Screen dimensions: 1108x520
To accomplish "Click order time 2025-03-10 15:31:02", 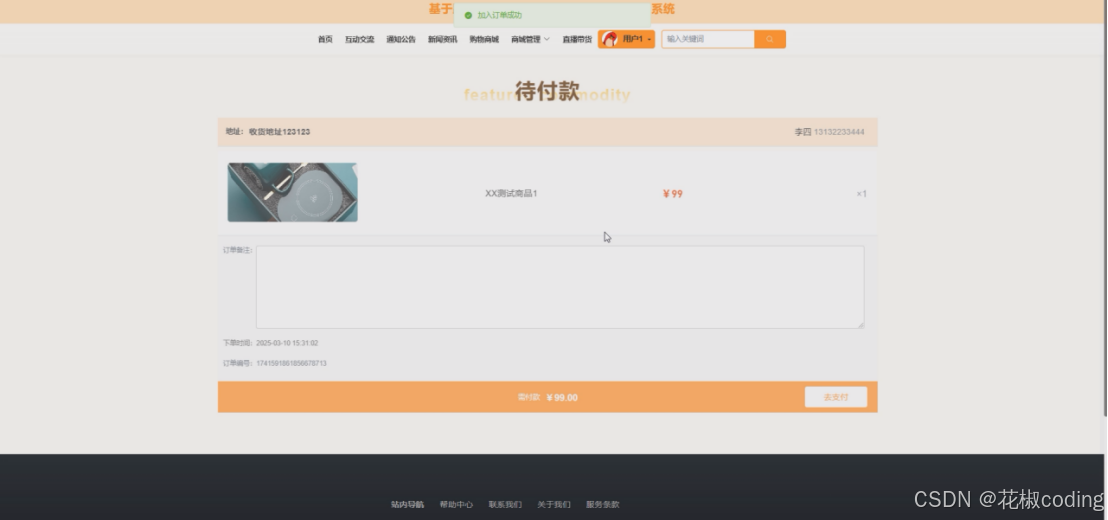I will [x=287, y=343].
